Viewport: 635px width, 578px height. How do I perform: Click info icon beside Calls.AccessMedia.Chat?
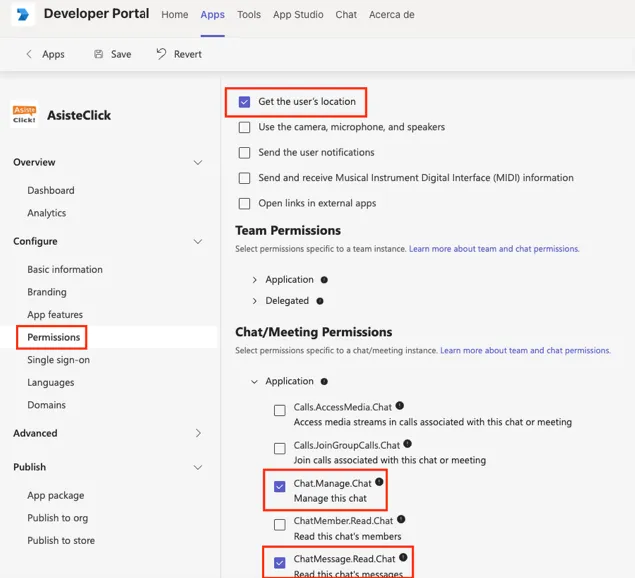(400, 405)
